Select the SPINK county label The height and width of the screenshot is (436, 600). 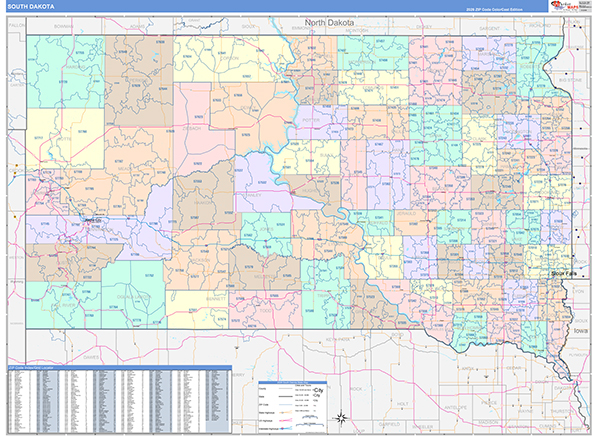click(435, 136)
